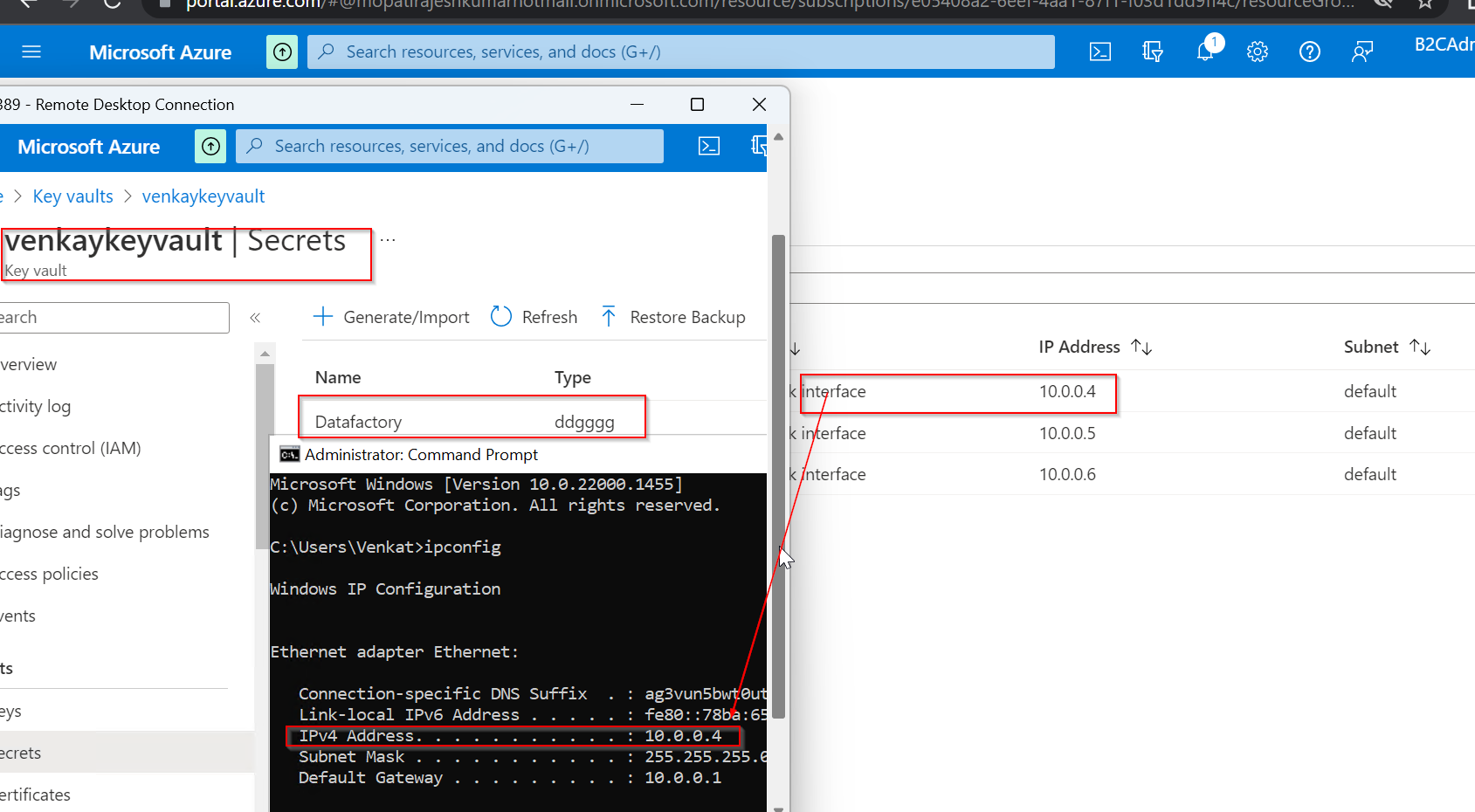Sort by Subnet column arrows

tap(1420, 347)
